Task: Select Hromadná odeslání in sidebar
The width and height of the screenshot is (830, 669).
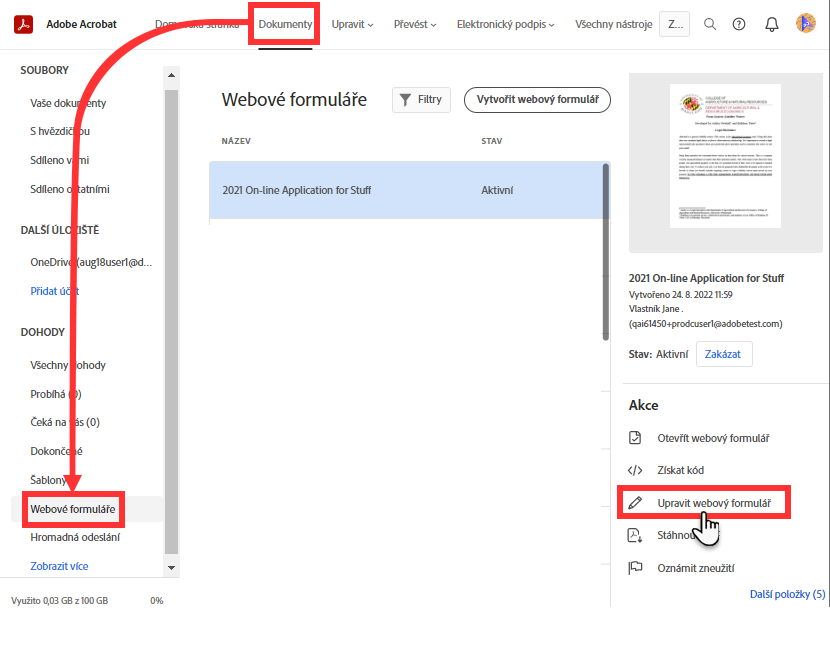Action: pos(75,537)
